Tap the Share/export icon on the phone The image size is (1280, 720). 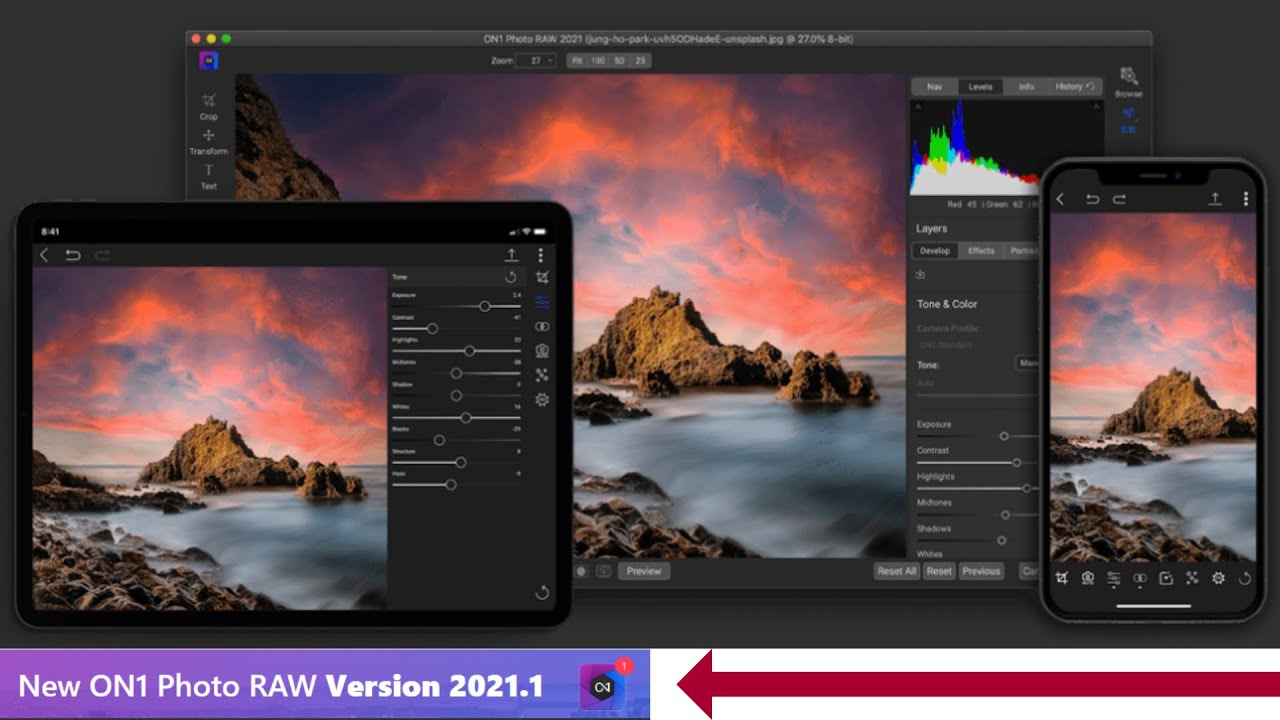point(1215,198)
